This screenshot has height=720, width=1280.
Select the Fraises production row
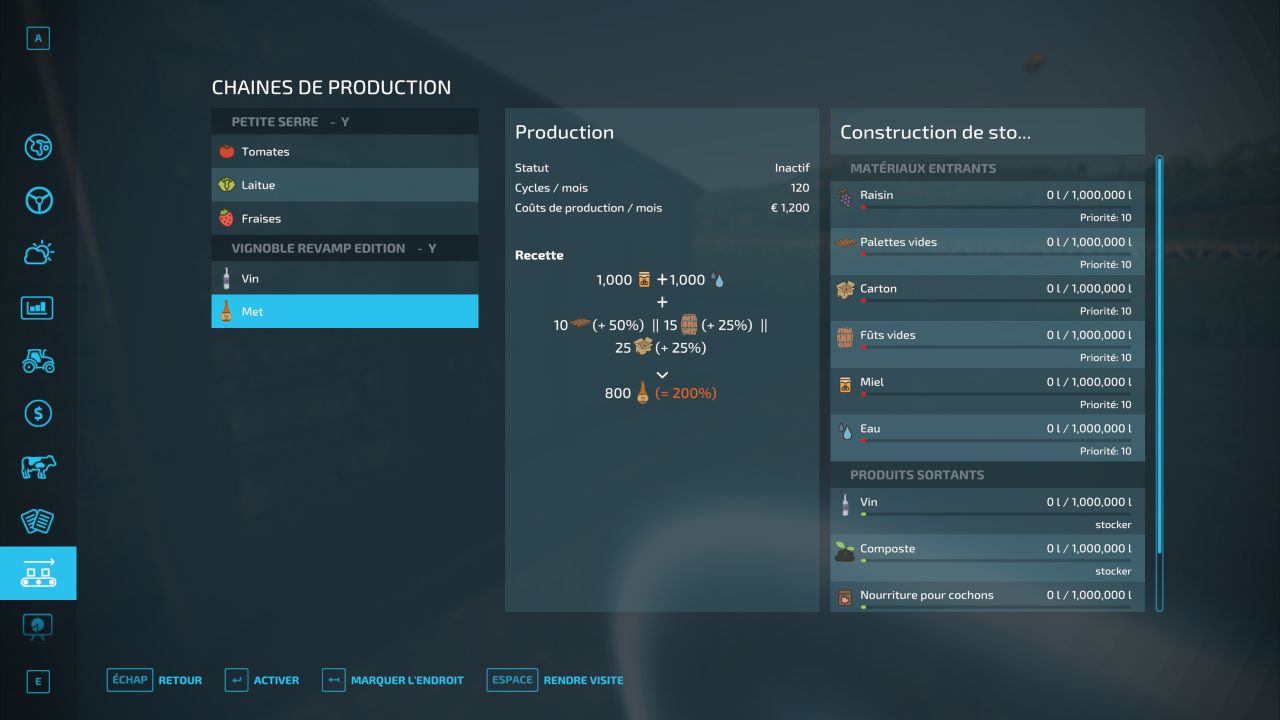point(345,218)
